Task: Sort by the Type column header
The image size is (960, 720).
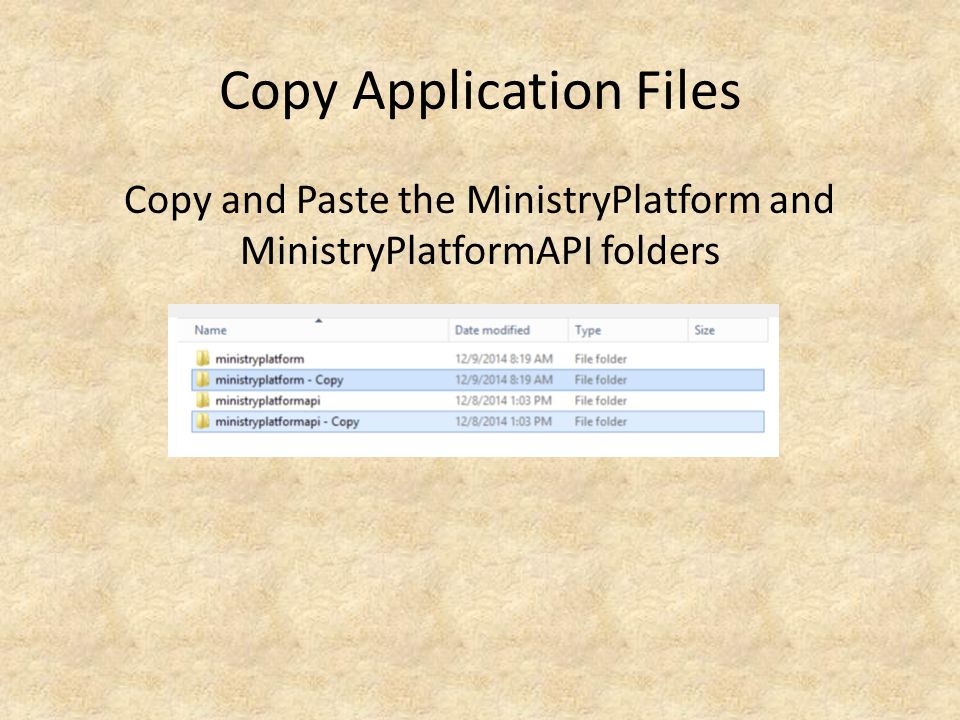Action: (x=588, y=330)
